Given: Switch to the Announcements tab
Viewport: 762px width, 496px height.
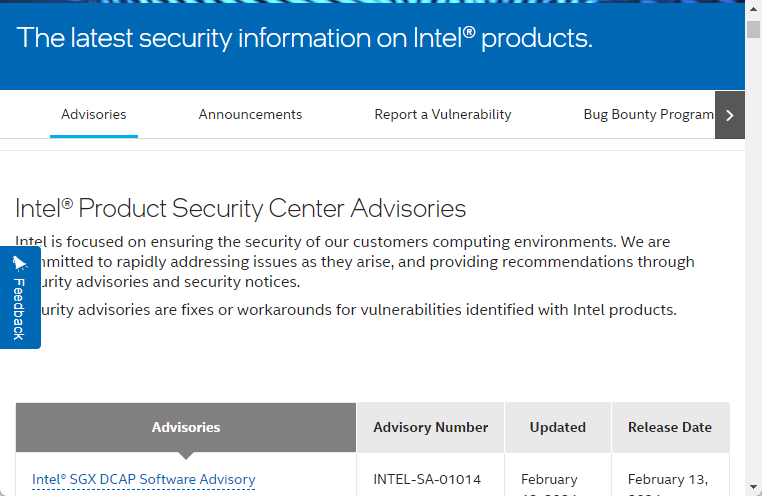Looking at the screenshot, I should coord(250,115).
